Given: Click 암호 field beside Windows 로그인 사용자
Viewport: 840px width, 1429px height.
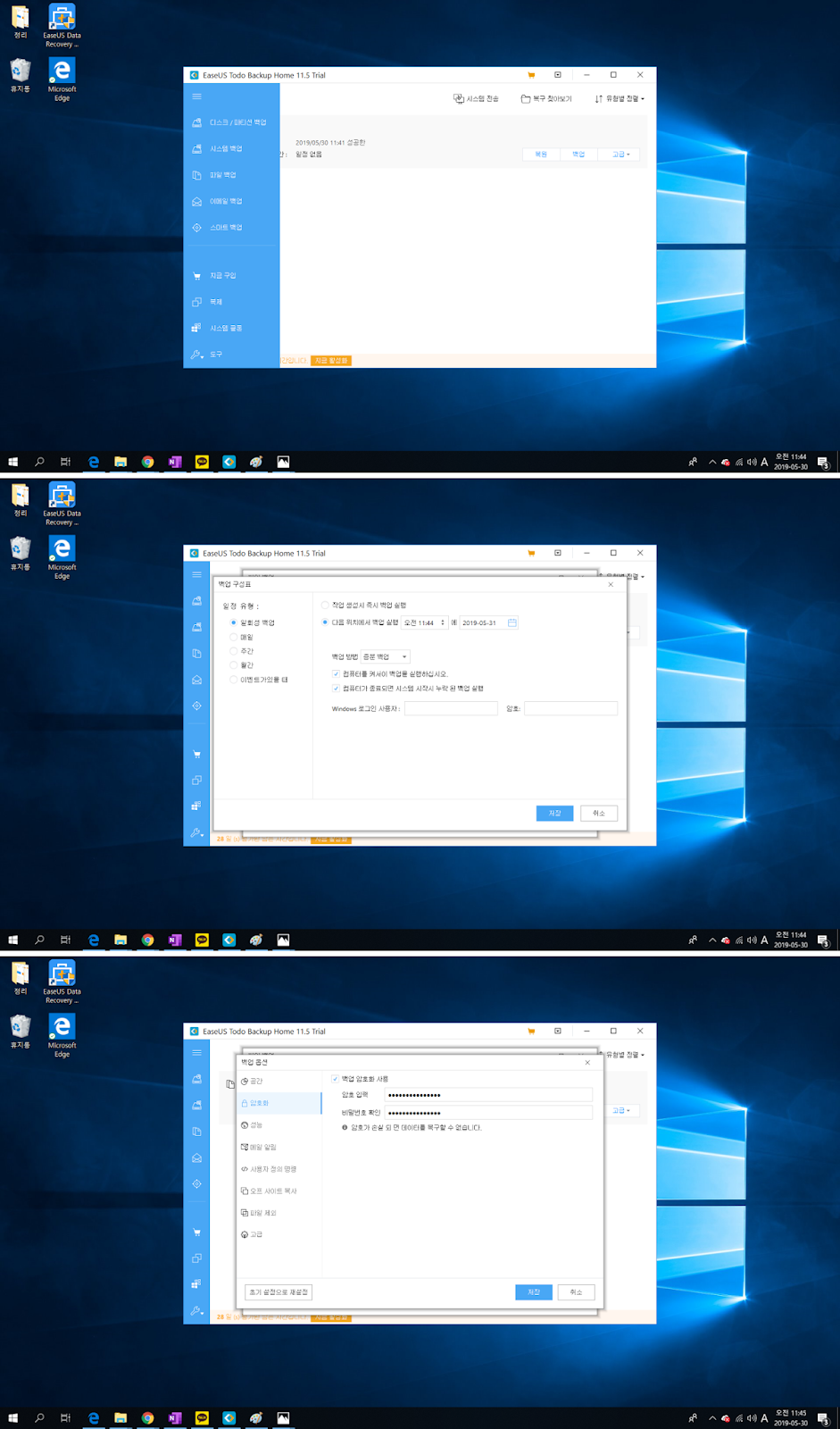Looking at the screenshot, I should coord(570,708).
